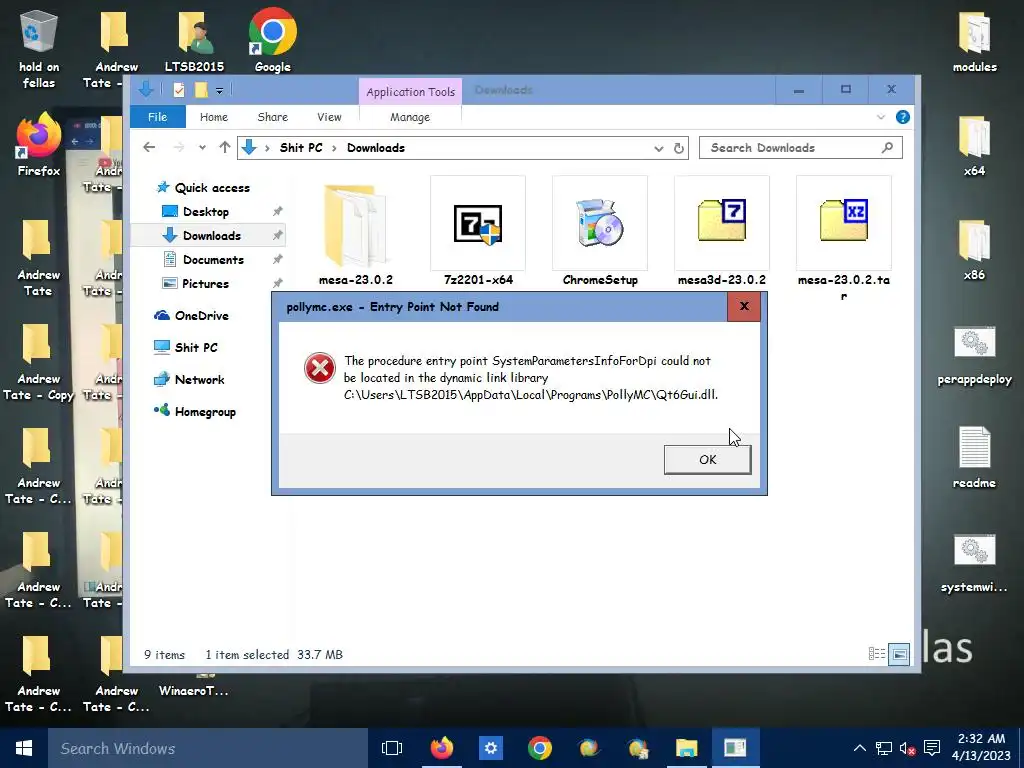This screenshot has width=1024, height=768.
Task: Click Shit PC in the address bar
Action: click(301, 148)
